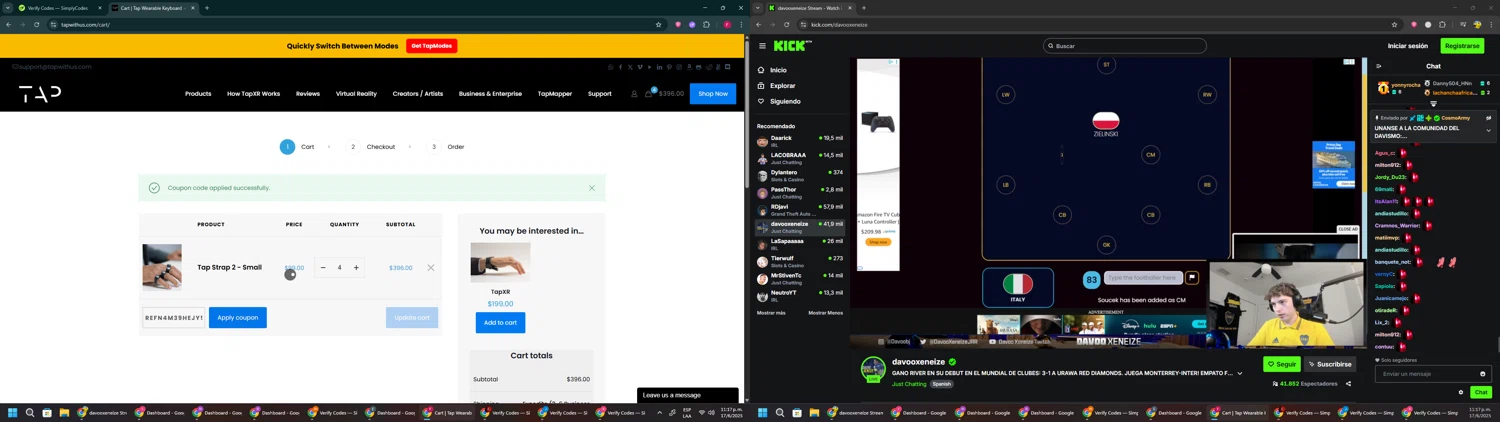
Task: Increase Tap Strap 2 quantity with plus
Action: point(356,267)
